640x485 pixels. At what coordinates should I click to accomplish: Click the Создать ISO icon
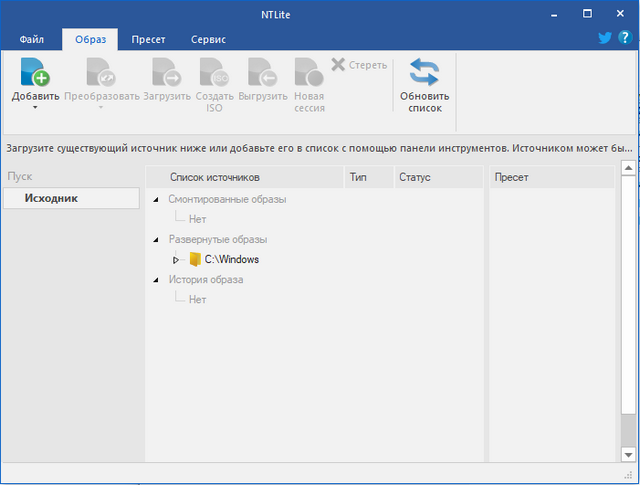214,73
